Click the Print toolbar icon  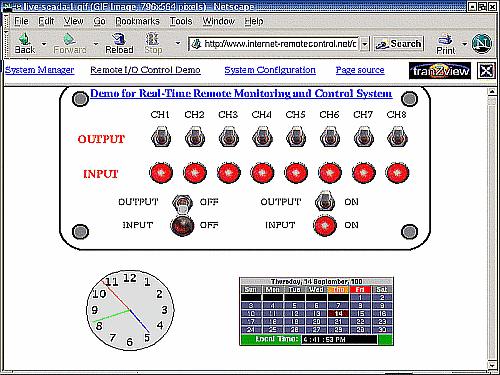coord(446,44)
